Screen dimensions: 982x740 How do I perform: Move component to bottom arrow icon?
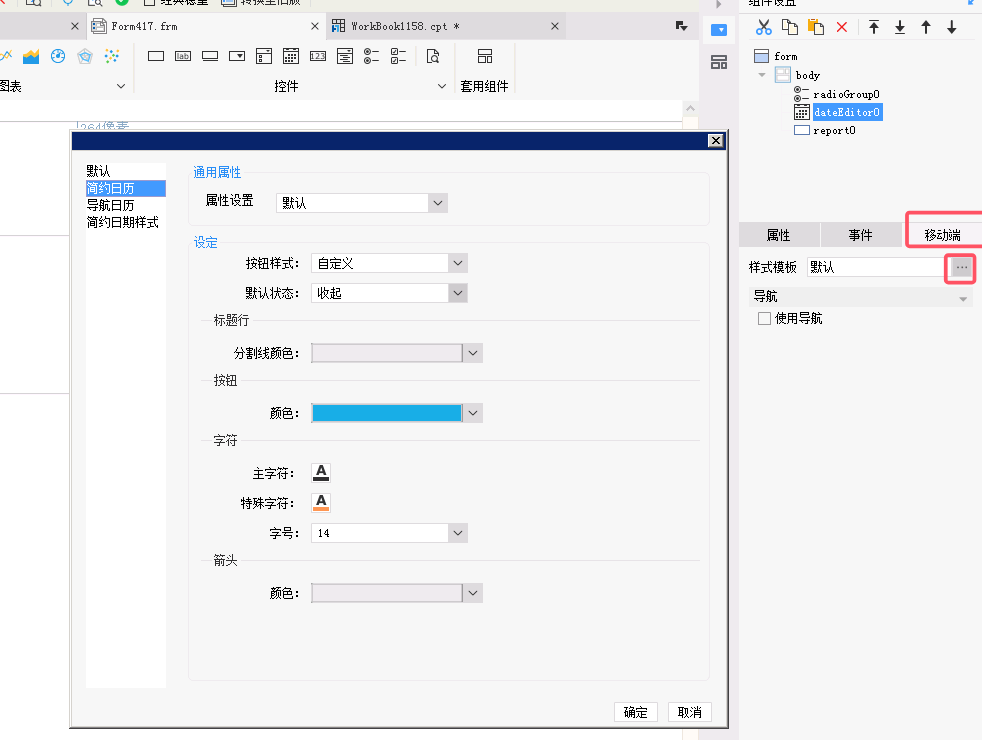tap(900, 27)
